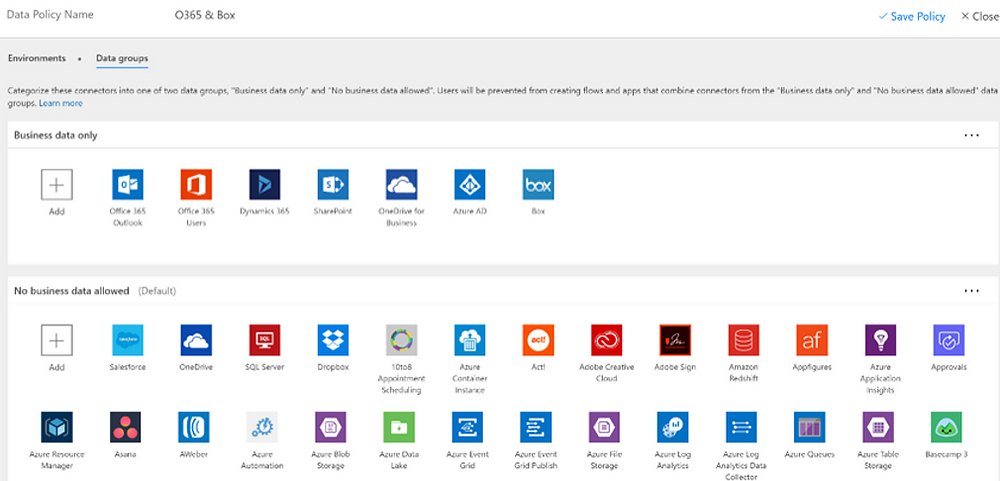Click the No business data allowed heading
This screenshot has height=481, width=1000.
(71, 291)
